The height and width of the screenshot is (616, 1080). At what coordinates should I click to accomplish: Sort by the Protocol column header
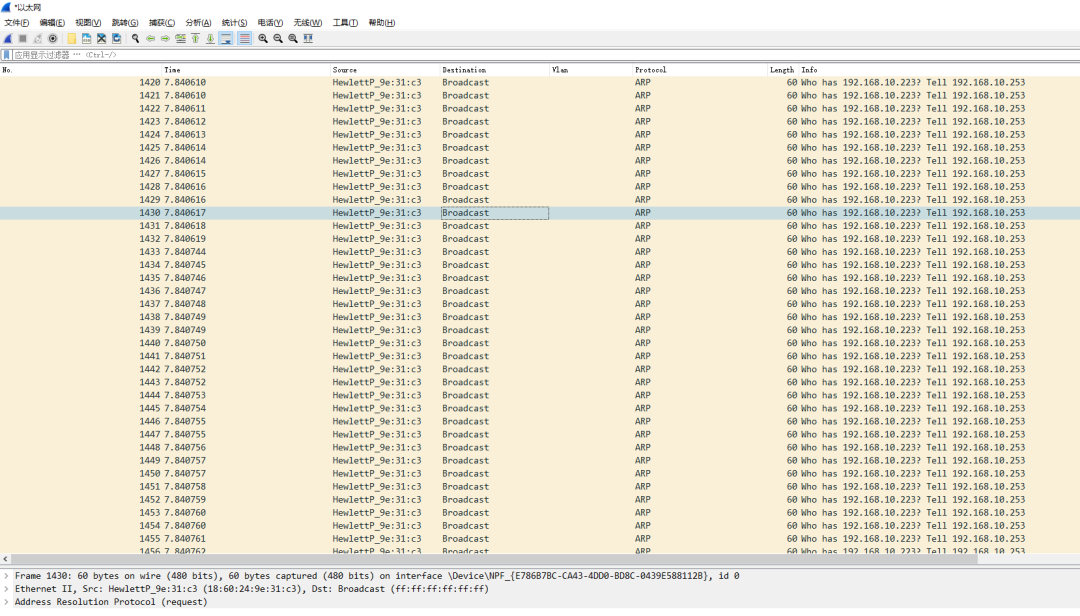coord(700,70)
